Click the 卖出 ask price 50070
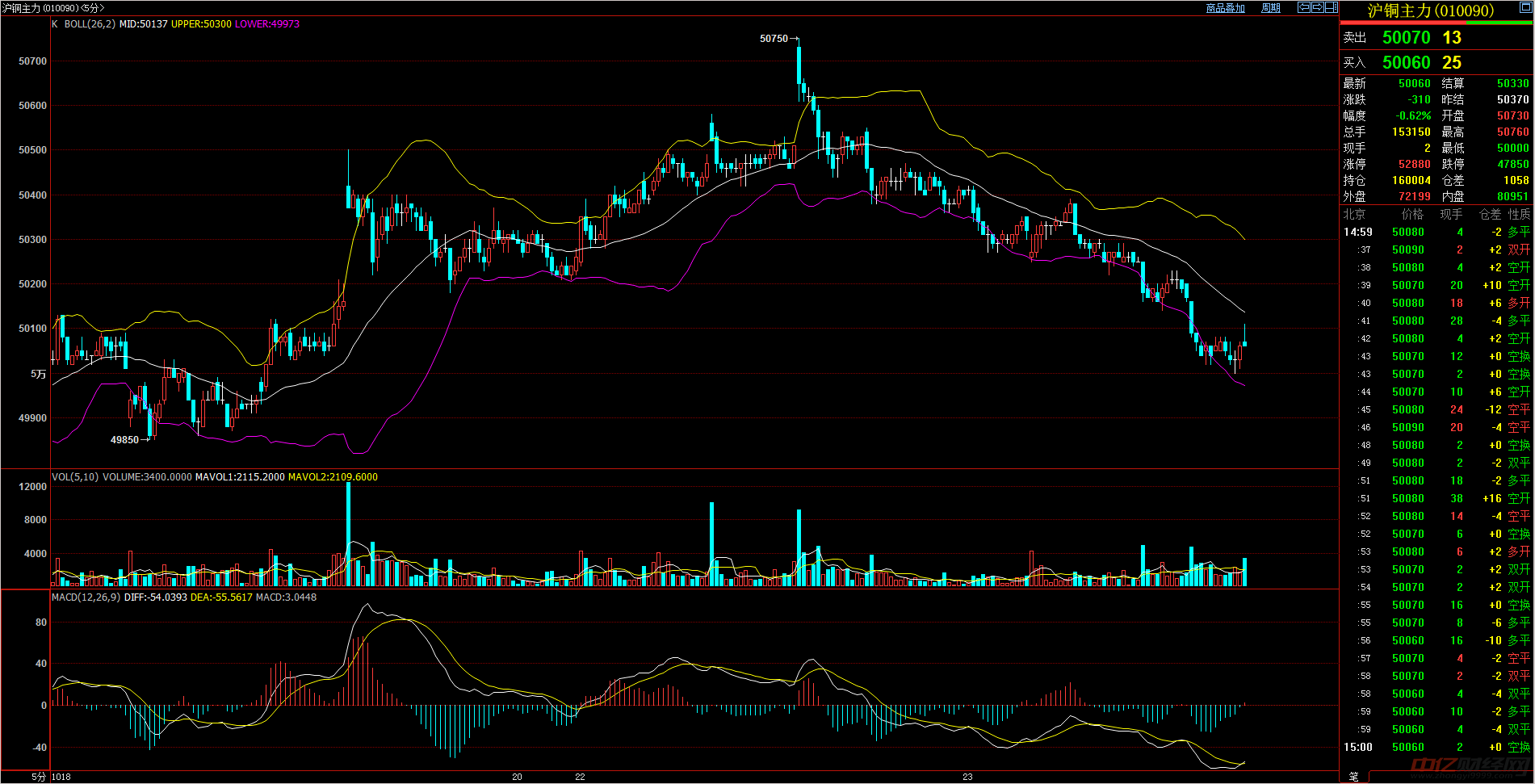The width and height of the screenshot is (1535, 784). point(1406,38)
